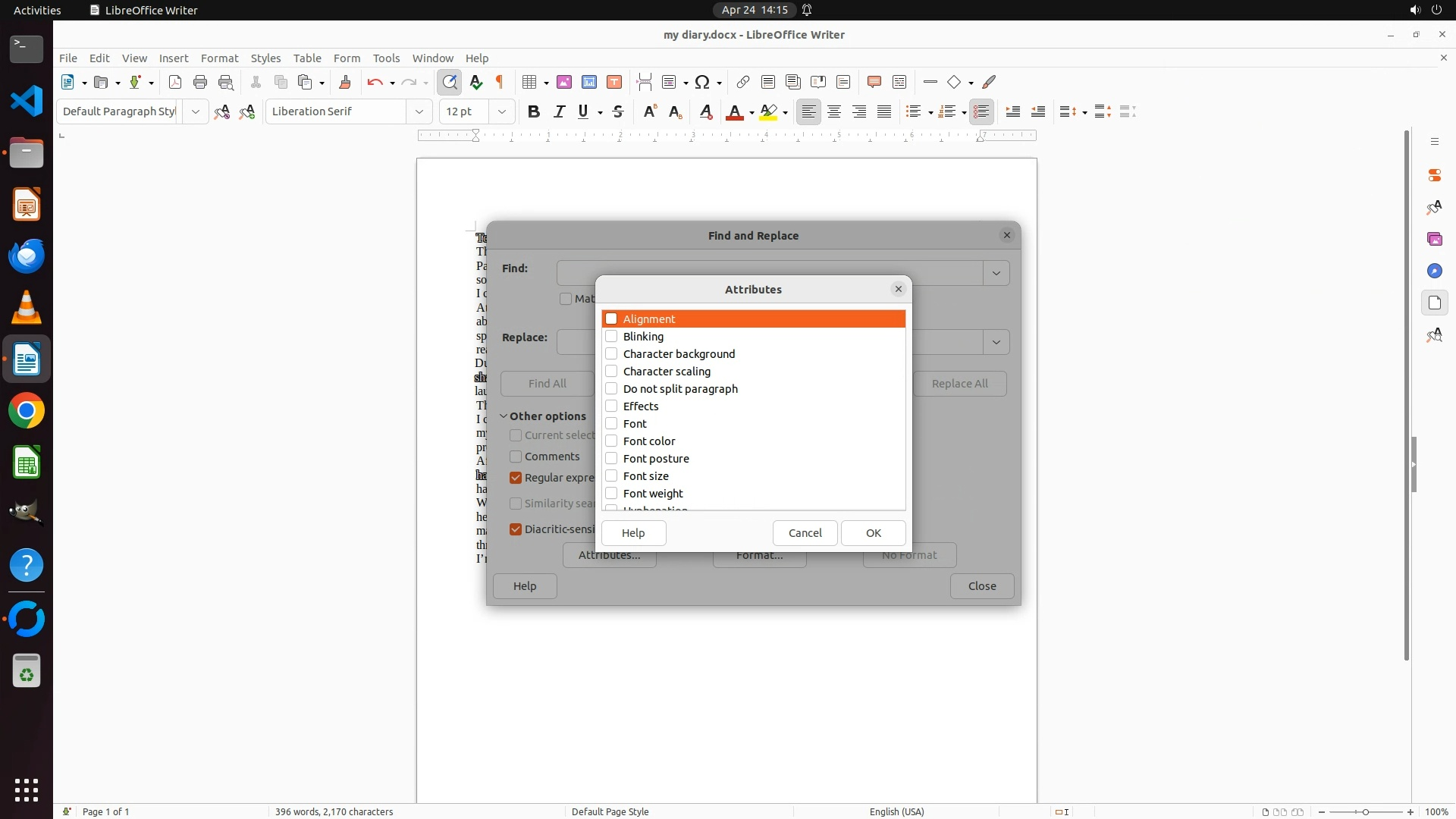The height and width of the screenshot is (819, 1456).
Task: Open the font size dropdown arrow
Action: [501, 111]
